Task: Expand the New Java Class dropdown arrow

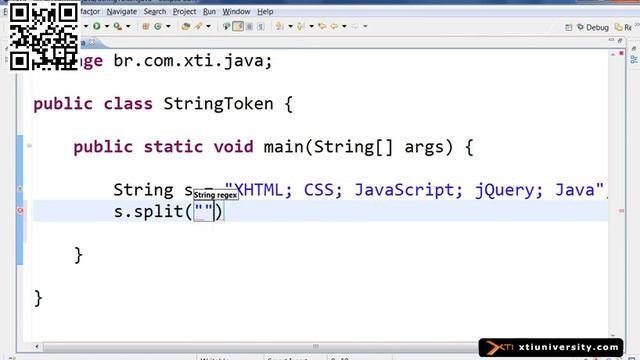Action: click(x=168, y=27)
